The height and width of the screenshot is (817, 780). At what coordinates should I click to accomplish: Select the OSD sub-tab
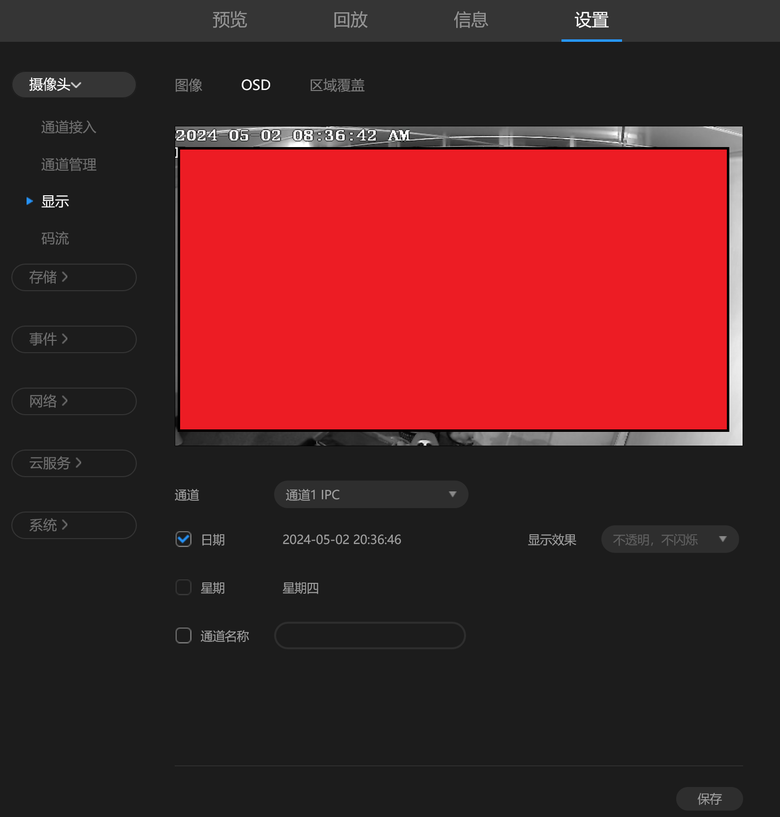pos(256,85)
